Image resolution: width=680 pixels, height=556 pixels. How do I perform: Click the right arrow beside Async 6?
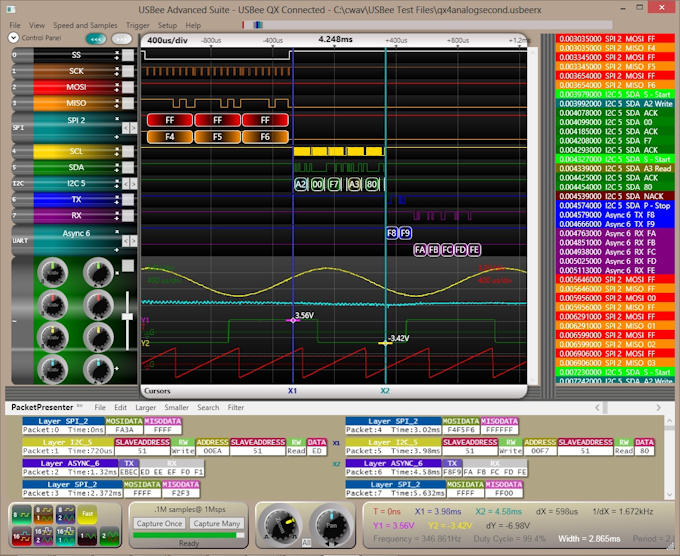coord(134,241)
